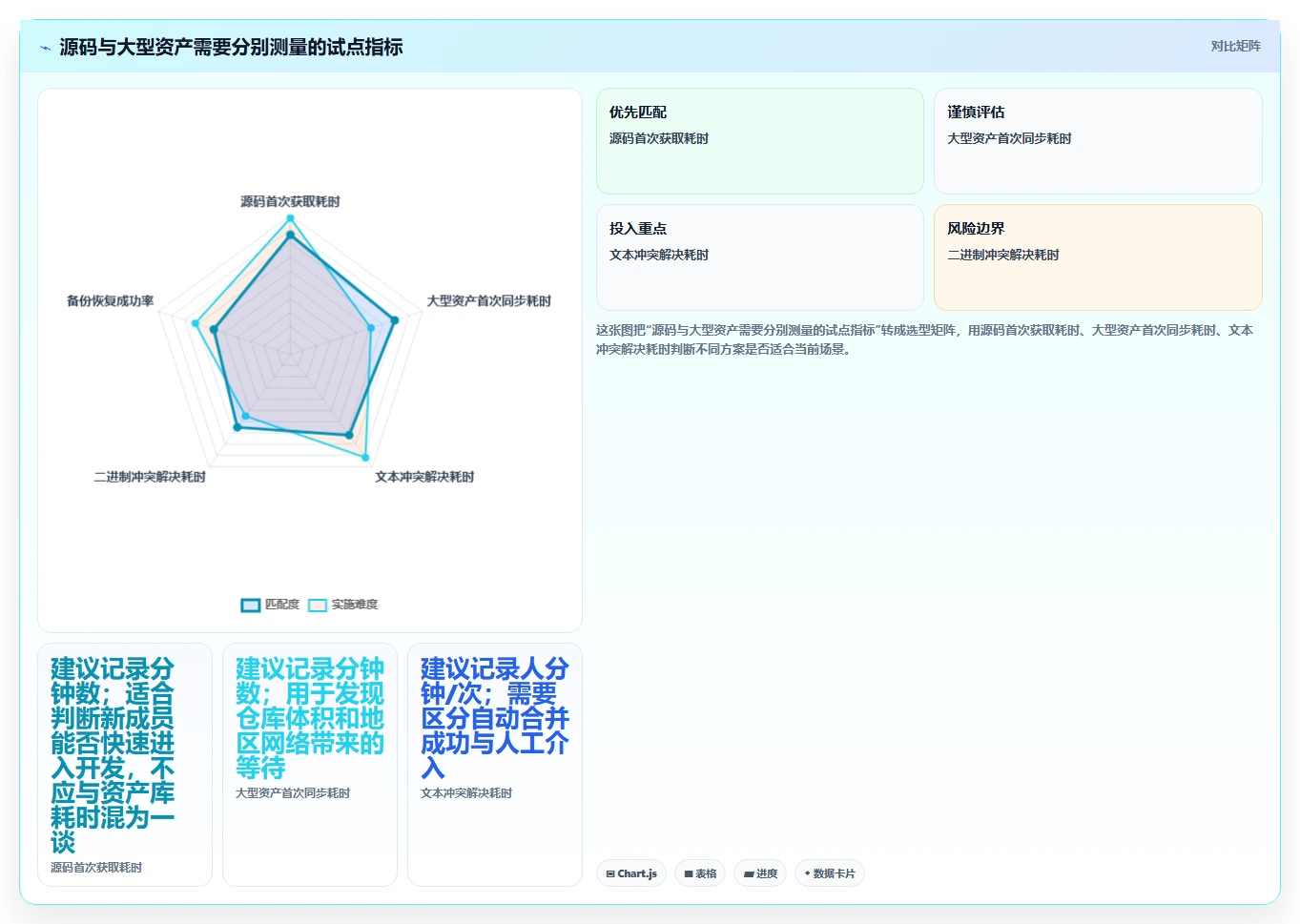Image resolution: width=1300 pixels, height=924 pixels.
Task: Click the 对比矩阵 label in header
Action: [1235, 46]
